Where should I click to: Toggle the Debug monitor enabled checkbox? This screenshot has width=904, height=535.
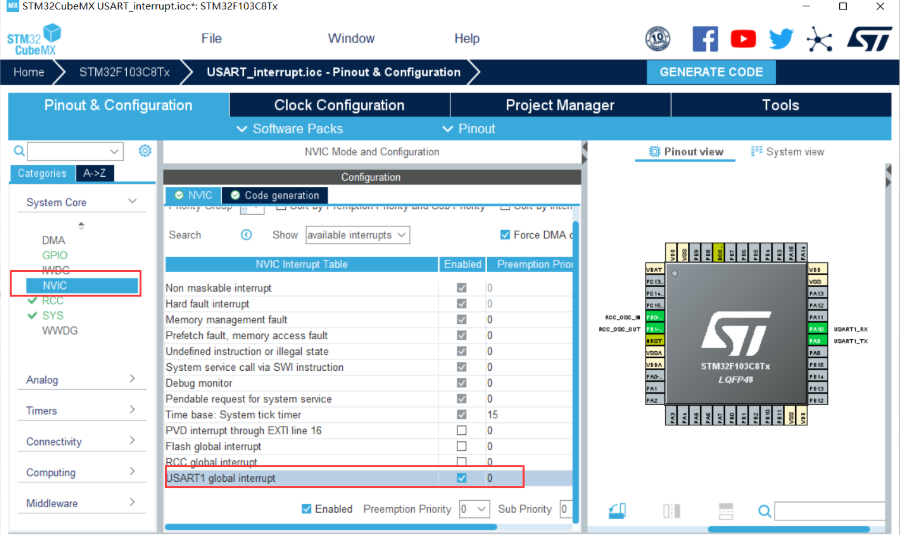click(462, 383)
